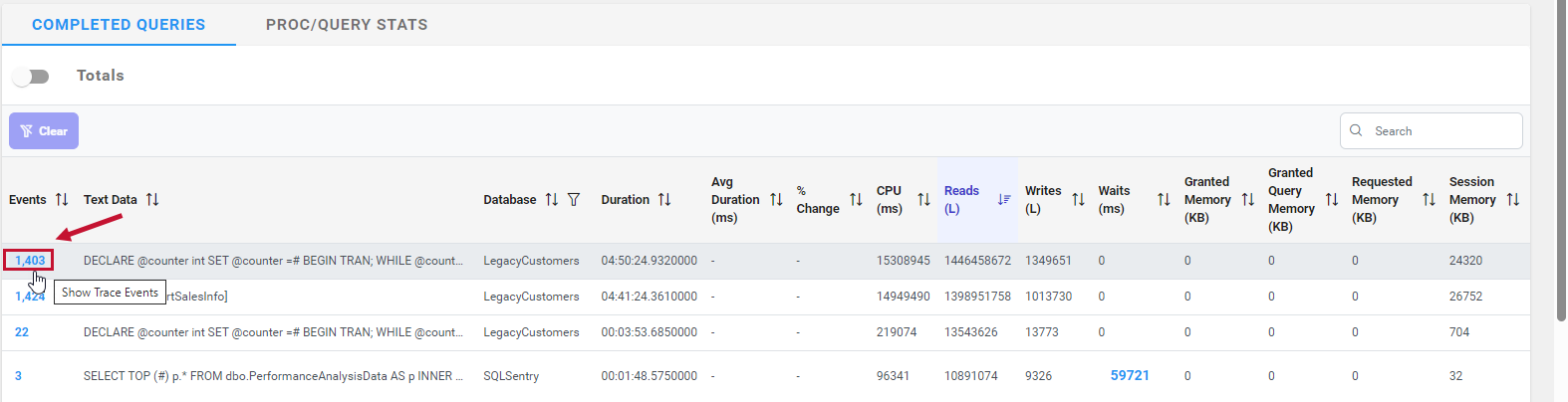
Task: Click sort arrows for CPU (ms)
Action: click(923, 200)
